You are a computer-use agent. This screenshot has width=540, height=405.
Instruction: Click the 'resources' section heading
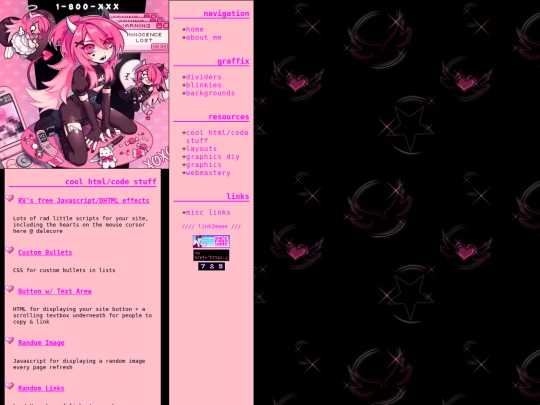pyautogui.click(x=229, y=117)
